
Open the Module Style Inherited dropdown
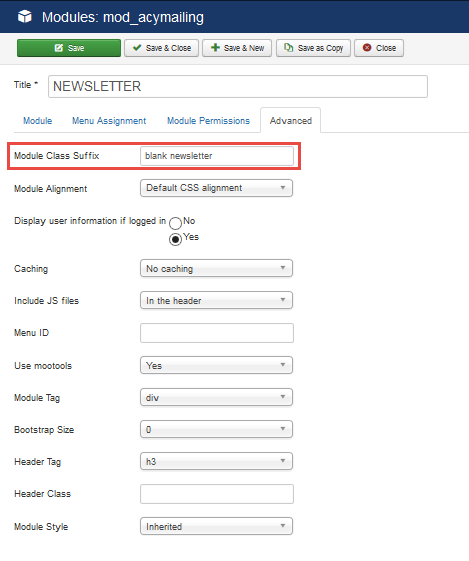pyautogui.click(x=216, y=526)
